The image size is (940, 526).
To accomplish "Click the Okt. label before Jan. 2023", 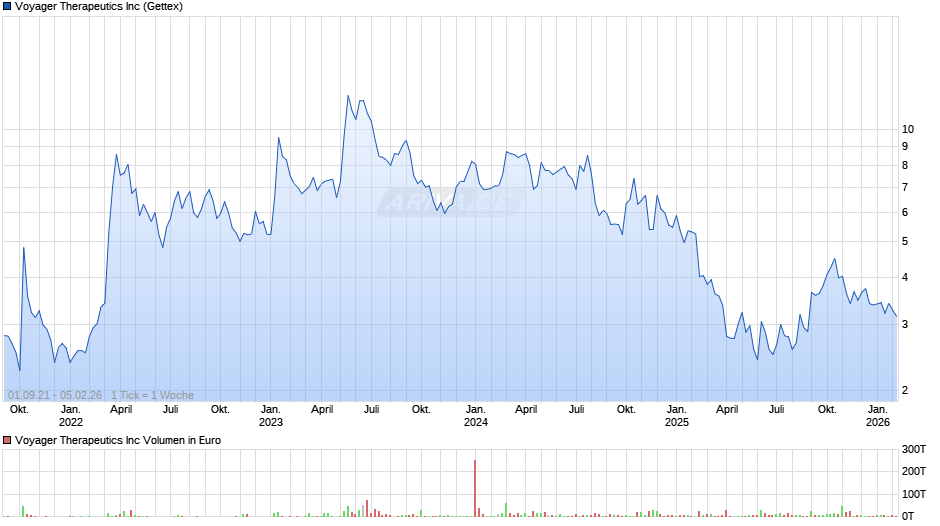I will tap(220, 410).
